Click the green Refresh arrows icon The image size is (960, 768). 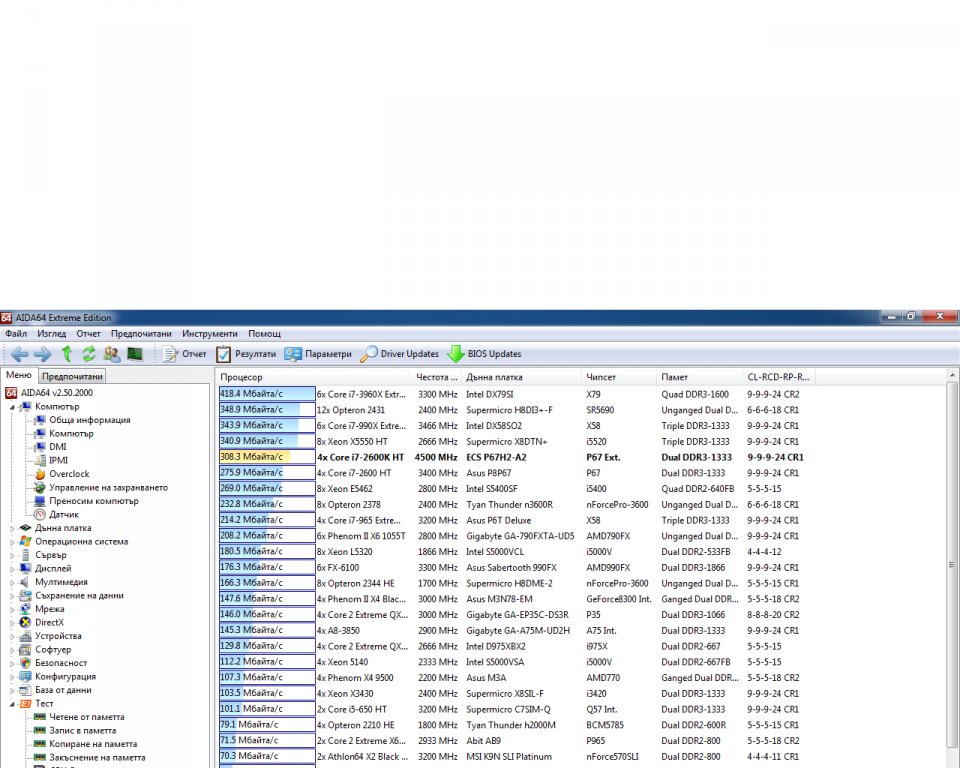click(x=89, y=354)
